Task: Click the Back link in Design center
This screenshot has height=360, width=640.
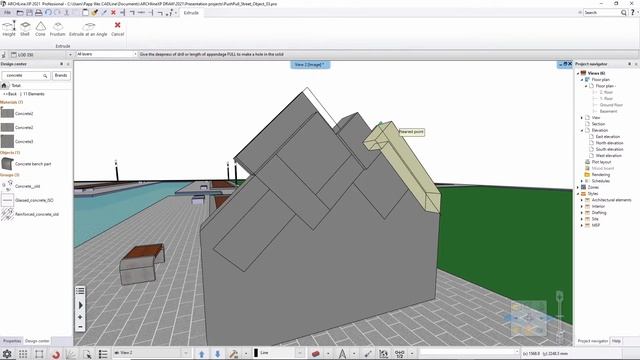Action: click(10, 94)
